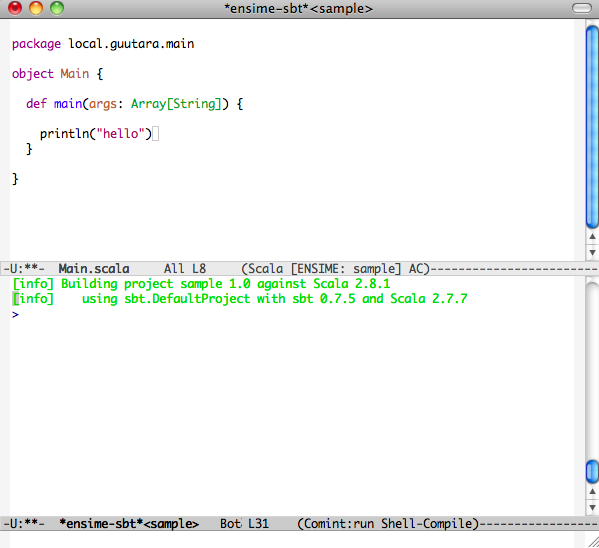The height and width of the screenshot is (548, 599).
Task: Click the 'object' keyword
Action: tap(33, 73)
